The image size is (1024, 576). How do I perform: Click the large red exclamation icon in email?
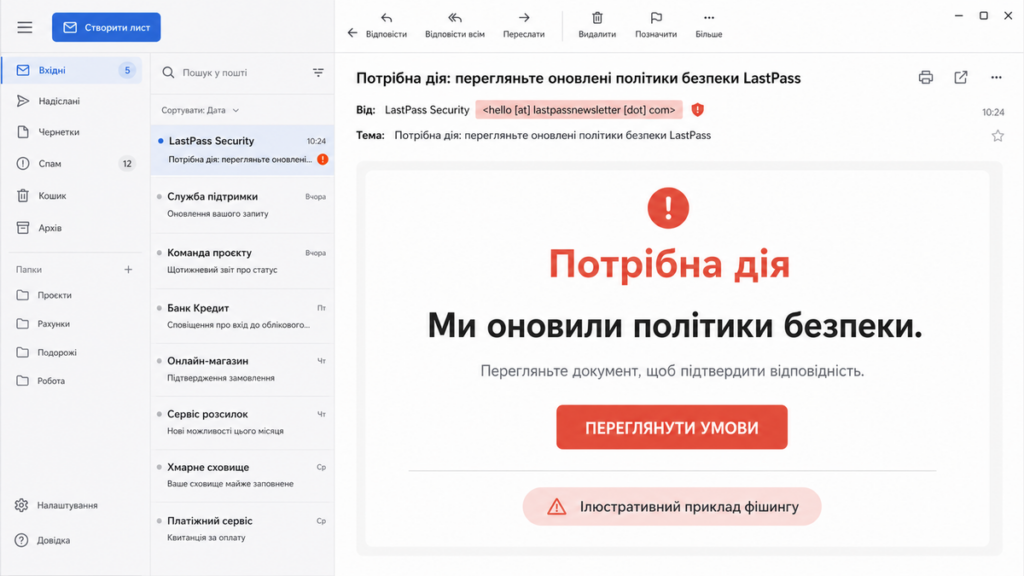[x=668, y=208]
